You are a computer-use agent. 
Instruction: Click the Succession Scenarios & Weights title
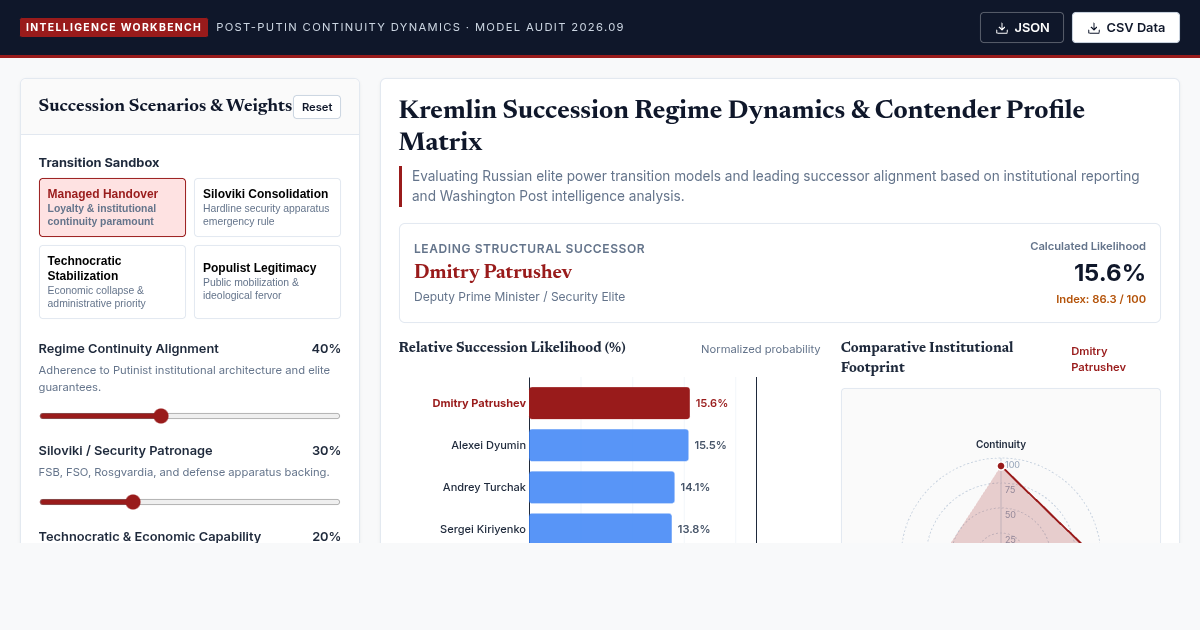pos(165,106)
